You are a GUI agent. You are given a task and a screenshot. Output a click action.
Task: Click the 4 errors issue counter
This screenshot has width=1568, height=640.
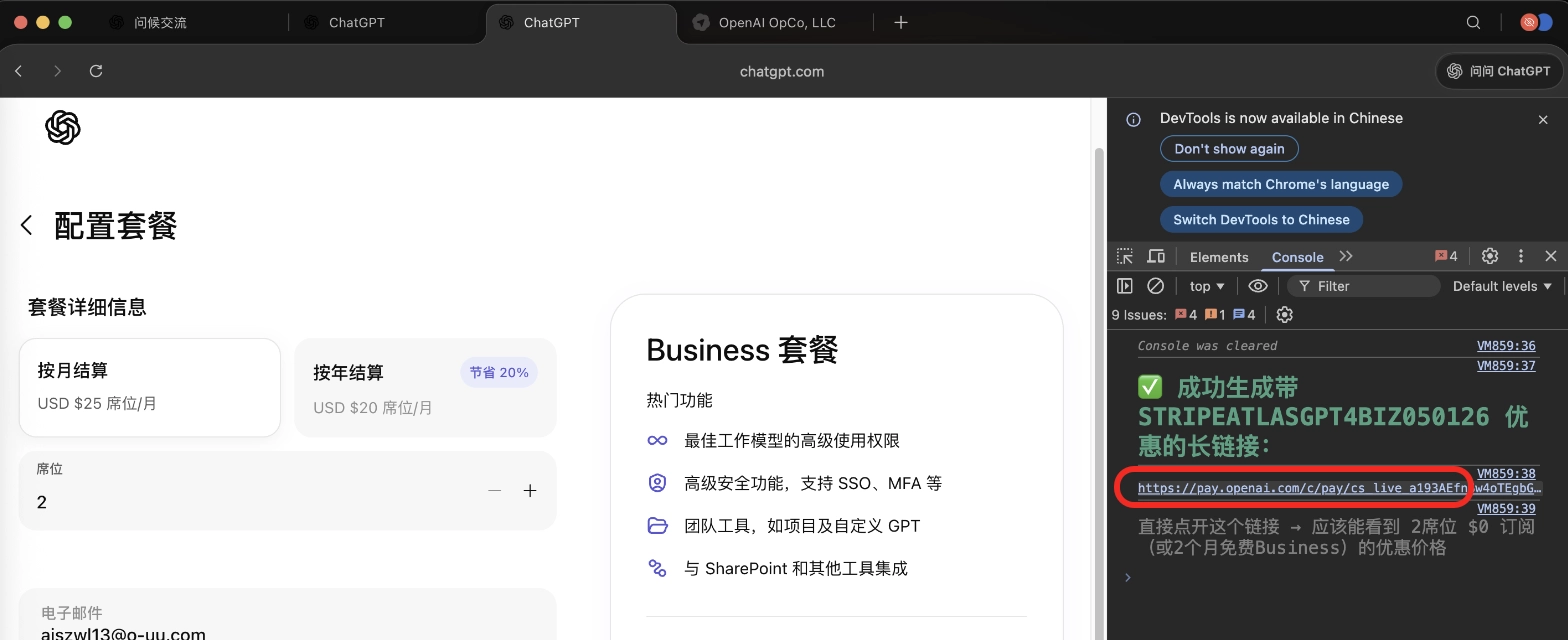1186,314
